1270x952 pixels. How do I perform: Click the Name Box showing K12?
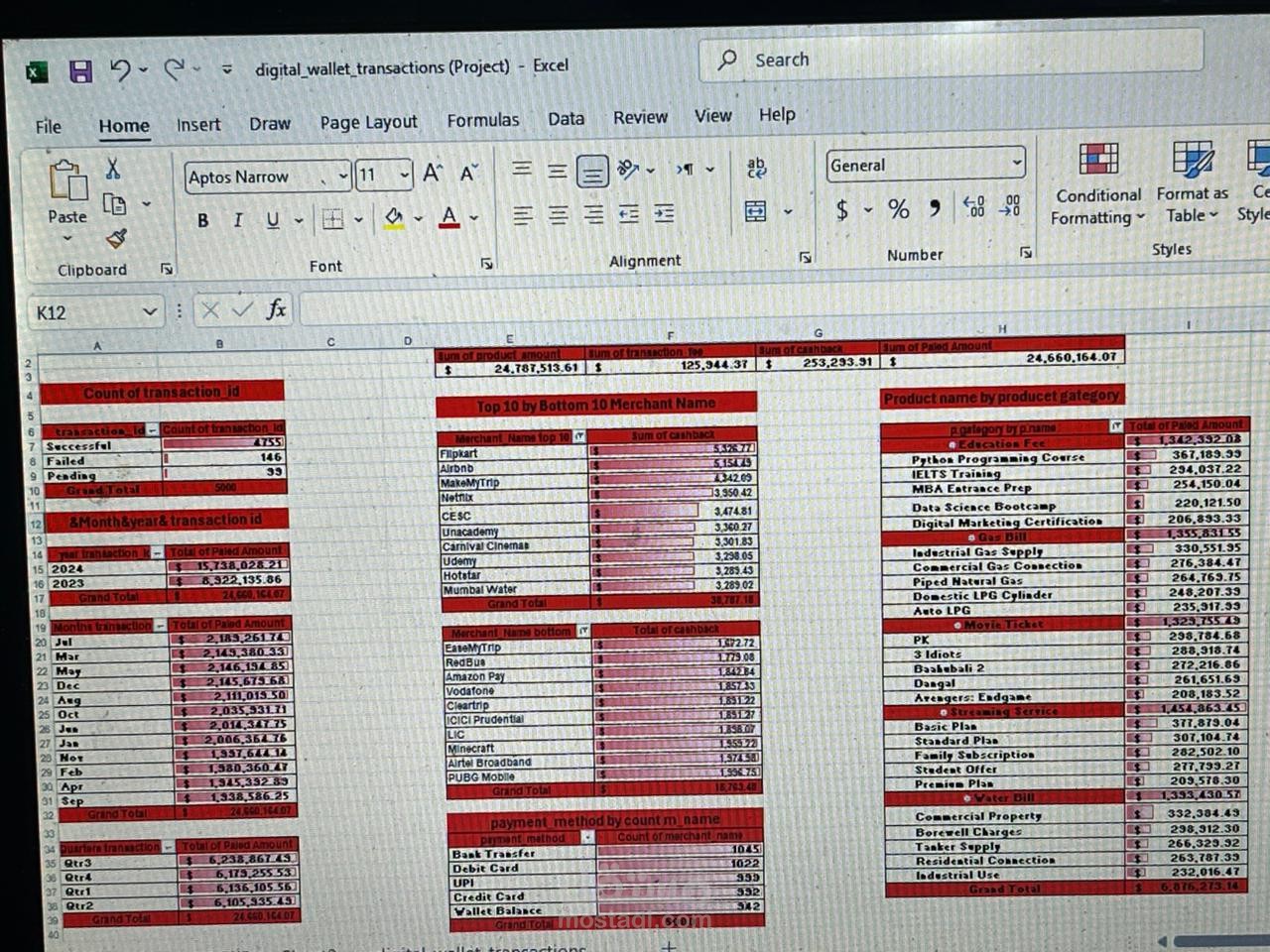click(x=95, y=312)
